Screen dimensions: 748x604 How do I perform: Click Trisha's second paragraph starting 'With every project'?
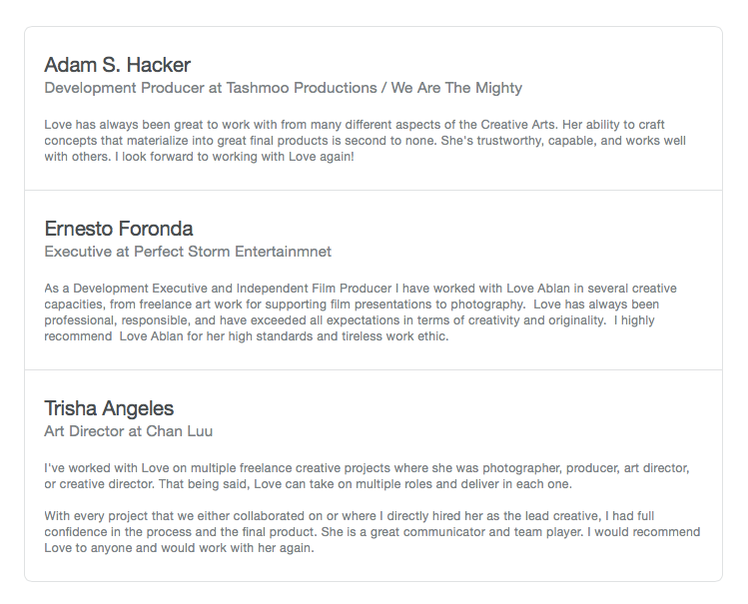pyautogui.click(x=372, y=532)
